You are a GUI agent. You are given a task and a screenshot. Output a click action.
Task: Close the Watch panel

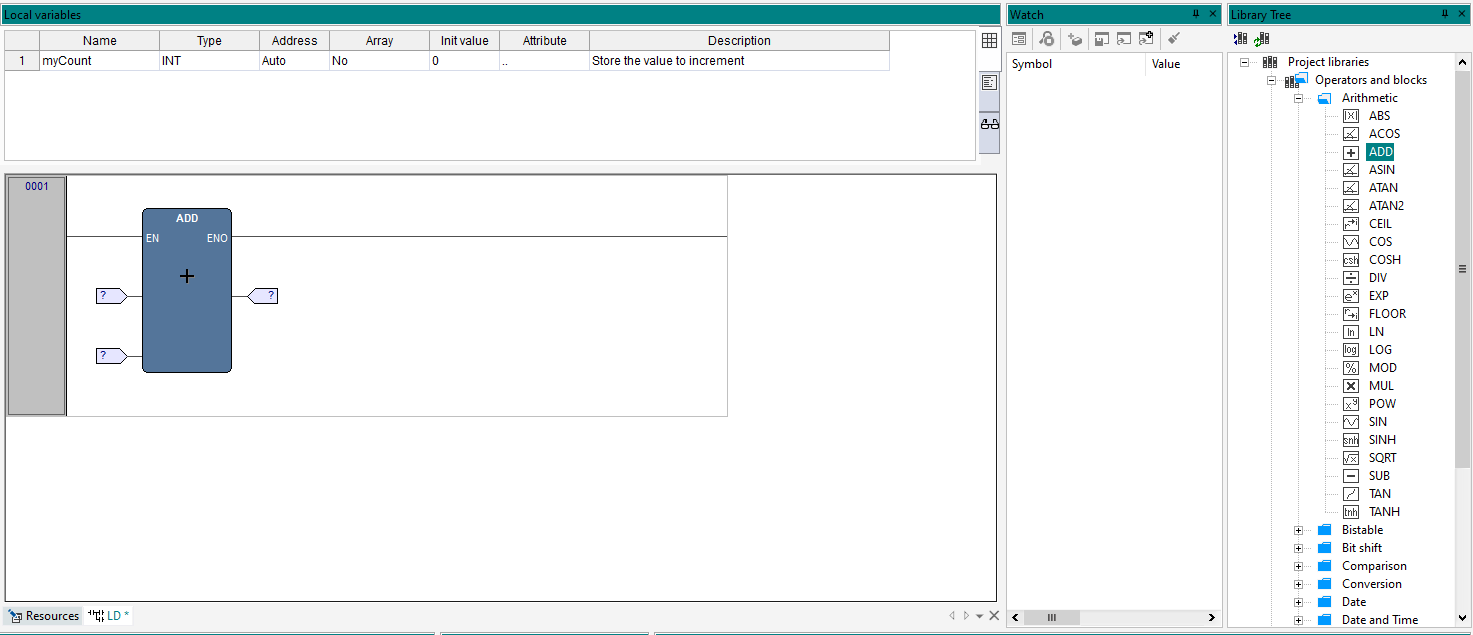(1213, 14)
